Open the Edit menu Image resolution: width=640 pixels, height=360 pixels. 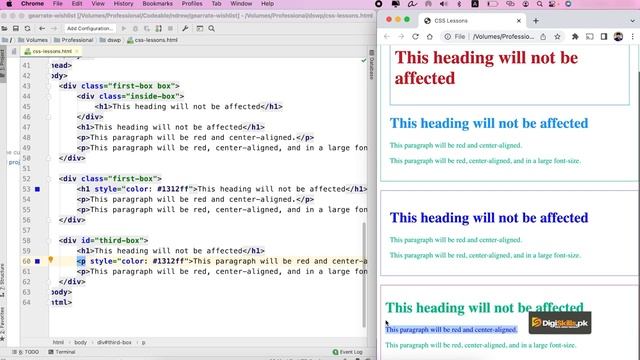pos(77,4)
